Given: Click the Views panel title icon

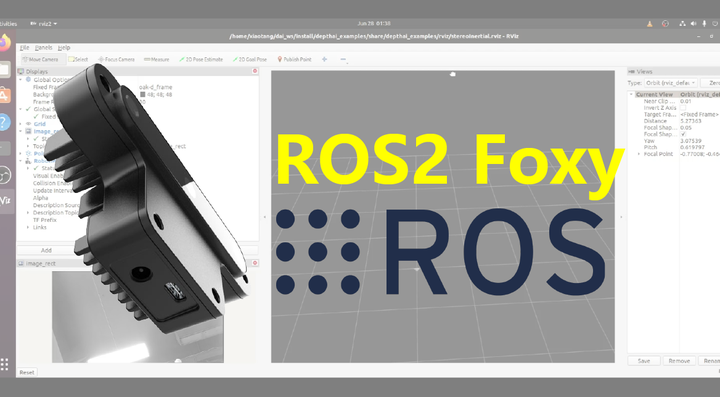Looking at the screenshot, I should click(x=631, y=72).
